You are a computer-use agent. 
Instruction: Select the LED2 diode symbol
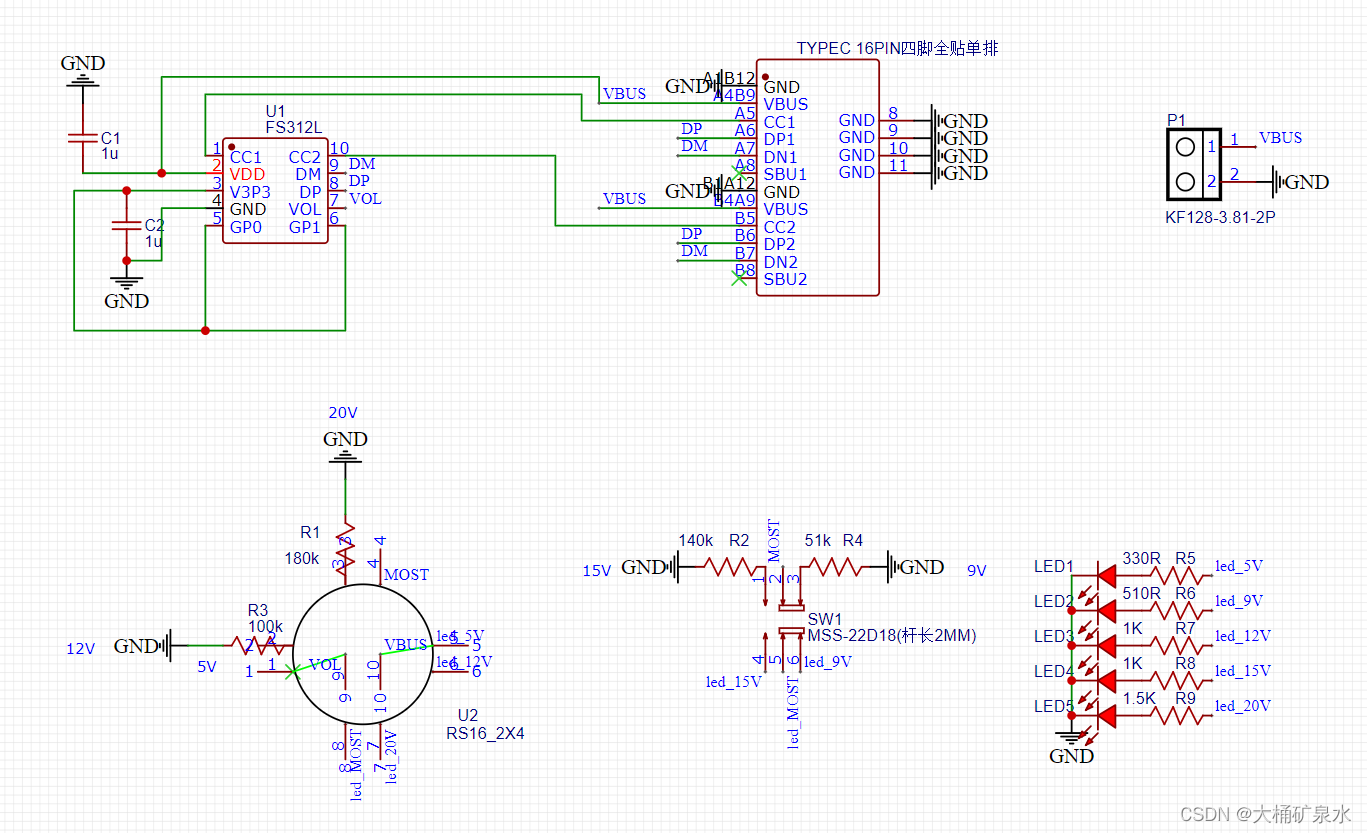pyautogui.click(x=1106, y=610)
